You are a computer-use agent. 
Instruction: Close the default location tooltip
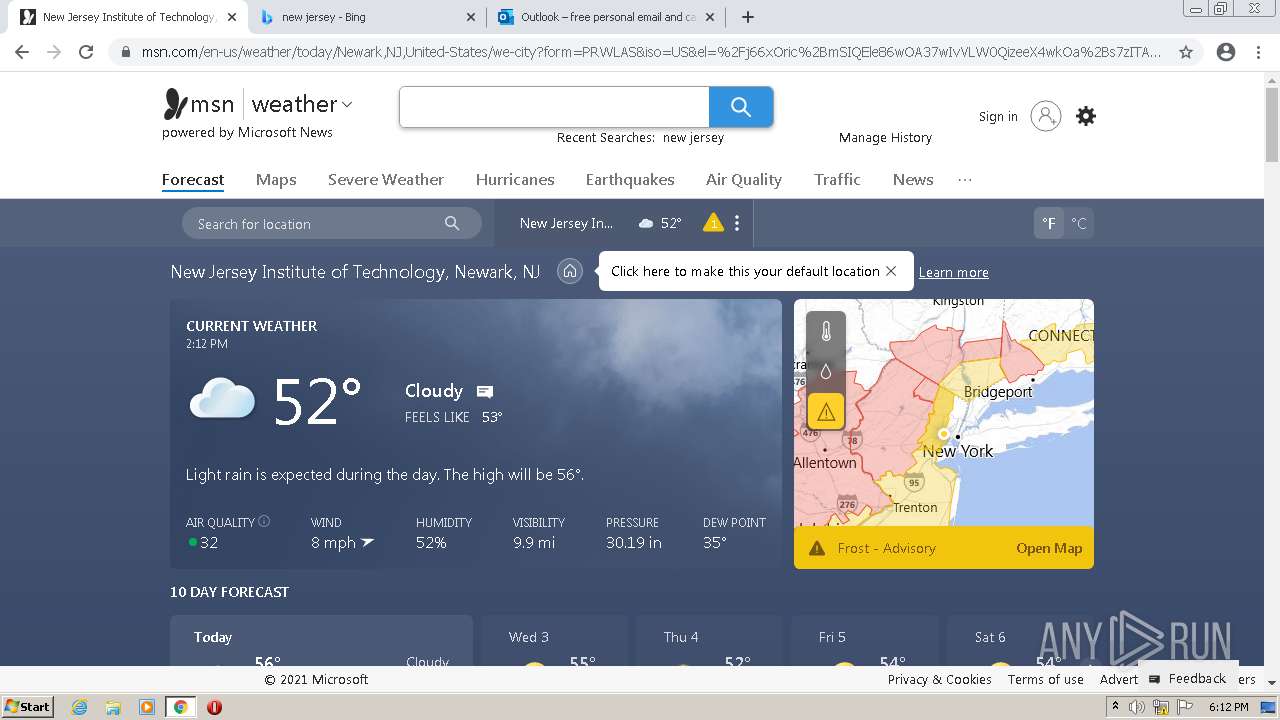[x=891, y=271]
